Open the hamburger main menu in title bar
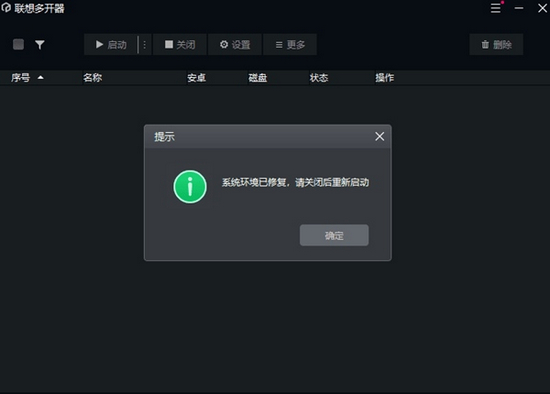Viewport: 550px width, 394px height. coord(496,8)
